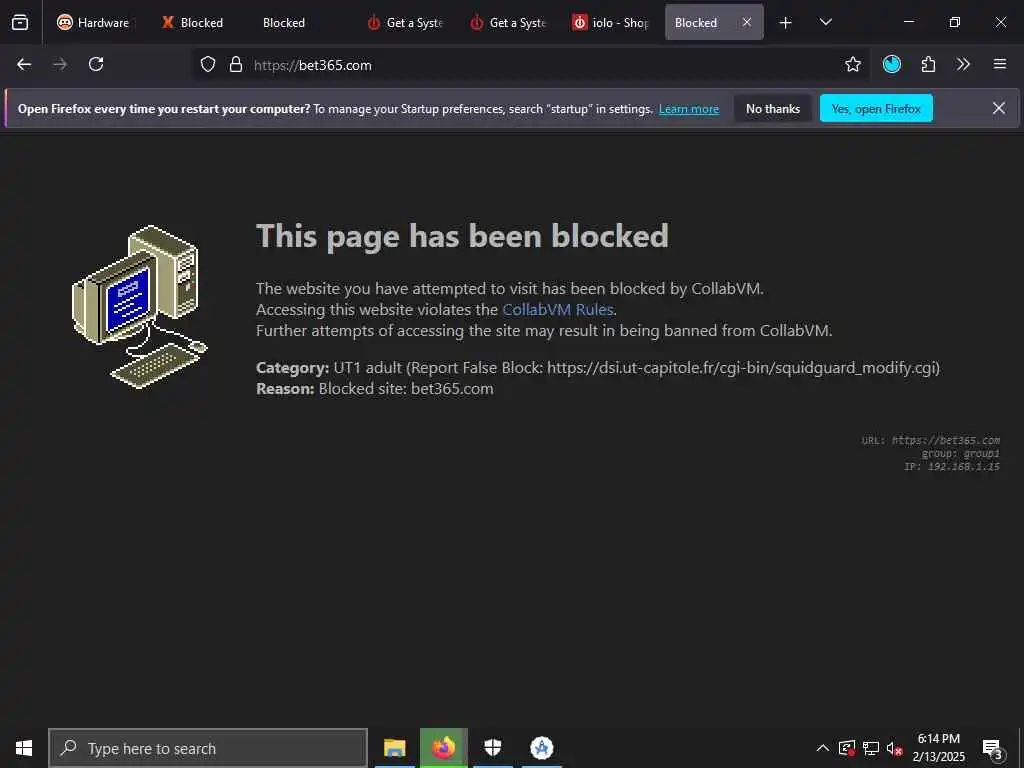The width and height of the screenshot is (1024, 768).
Task: Open the Firefox View icon
Action: point(20,22)
